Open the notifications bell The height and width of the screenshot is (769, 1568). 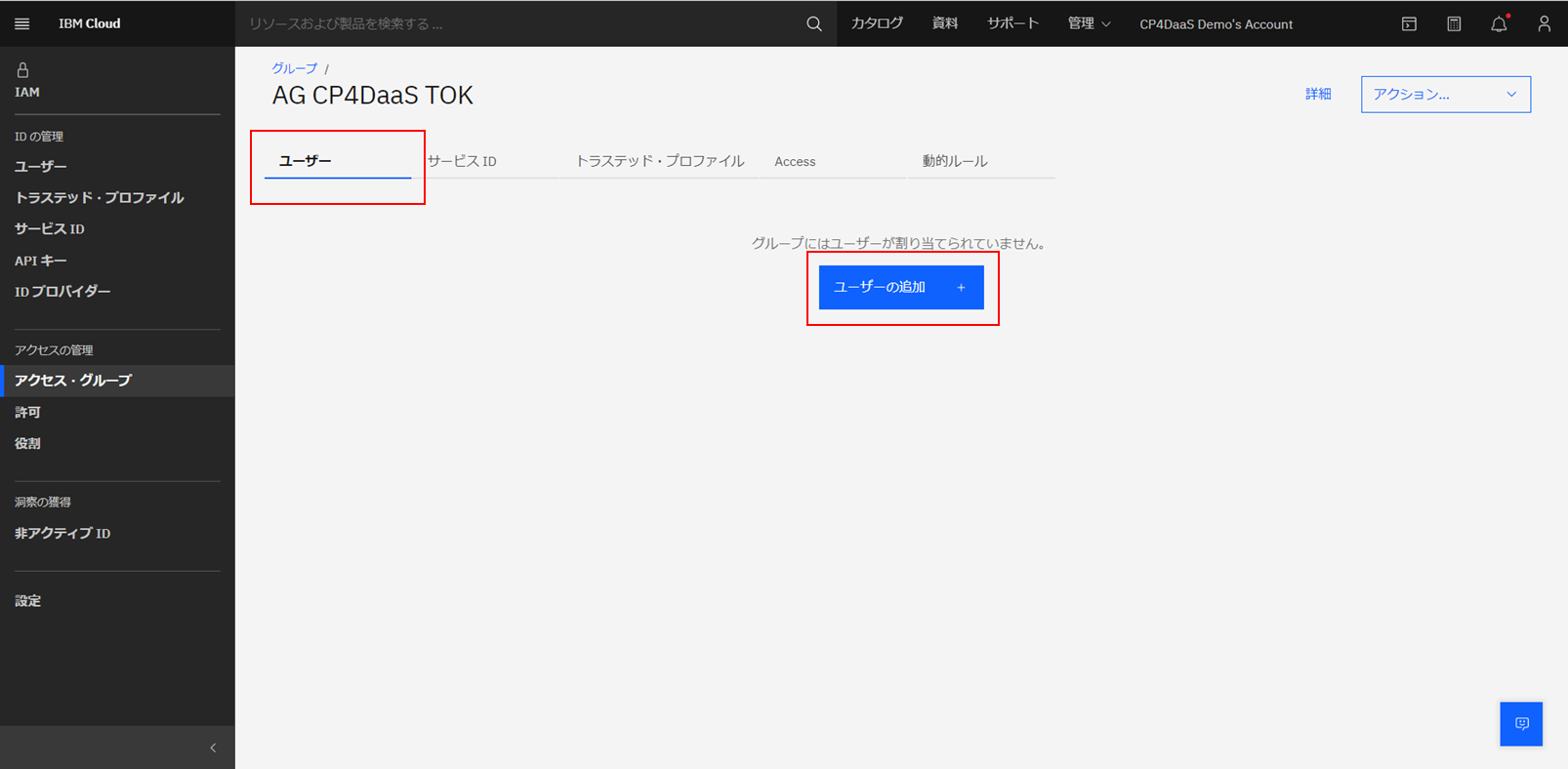coord(1499,23)
